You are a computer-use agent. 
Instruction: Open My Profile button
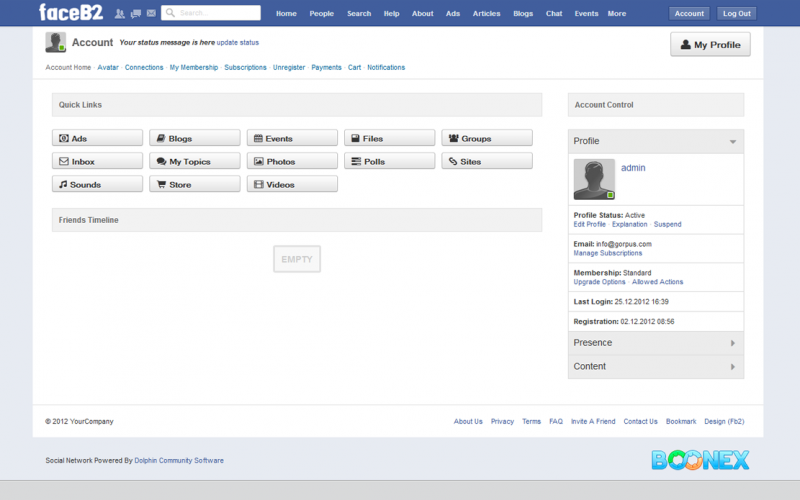710,44
